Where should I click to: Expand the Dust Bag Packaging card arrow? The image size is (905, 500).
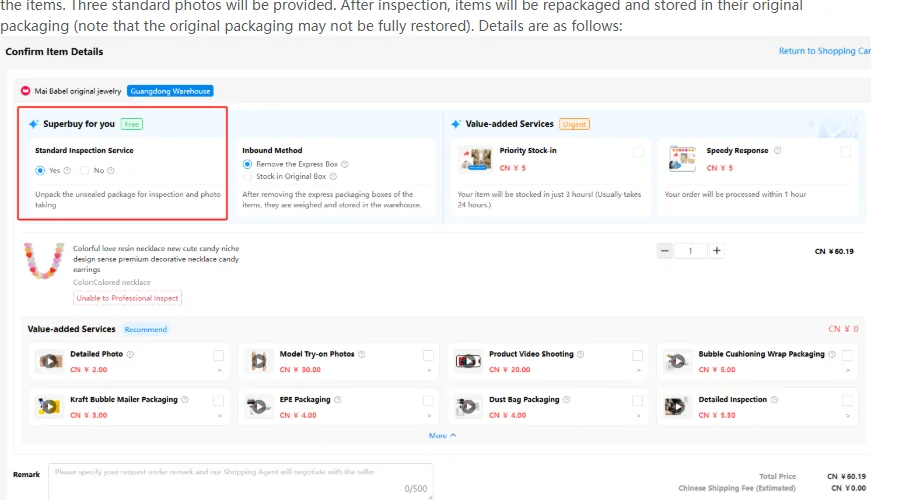tap(638, 416)
